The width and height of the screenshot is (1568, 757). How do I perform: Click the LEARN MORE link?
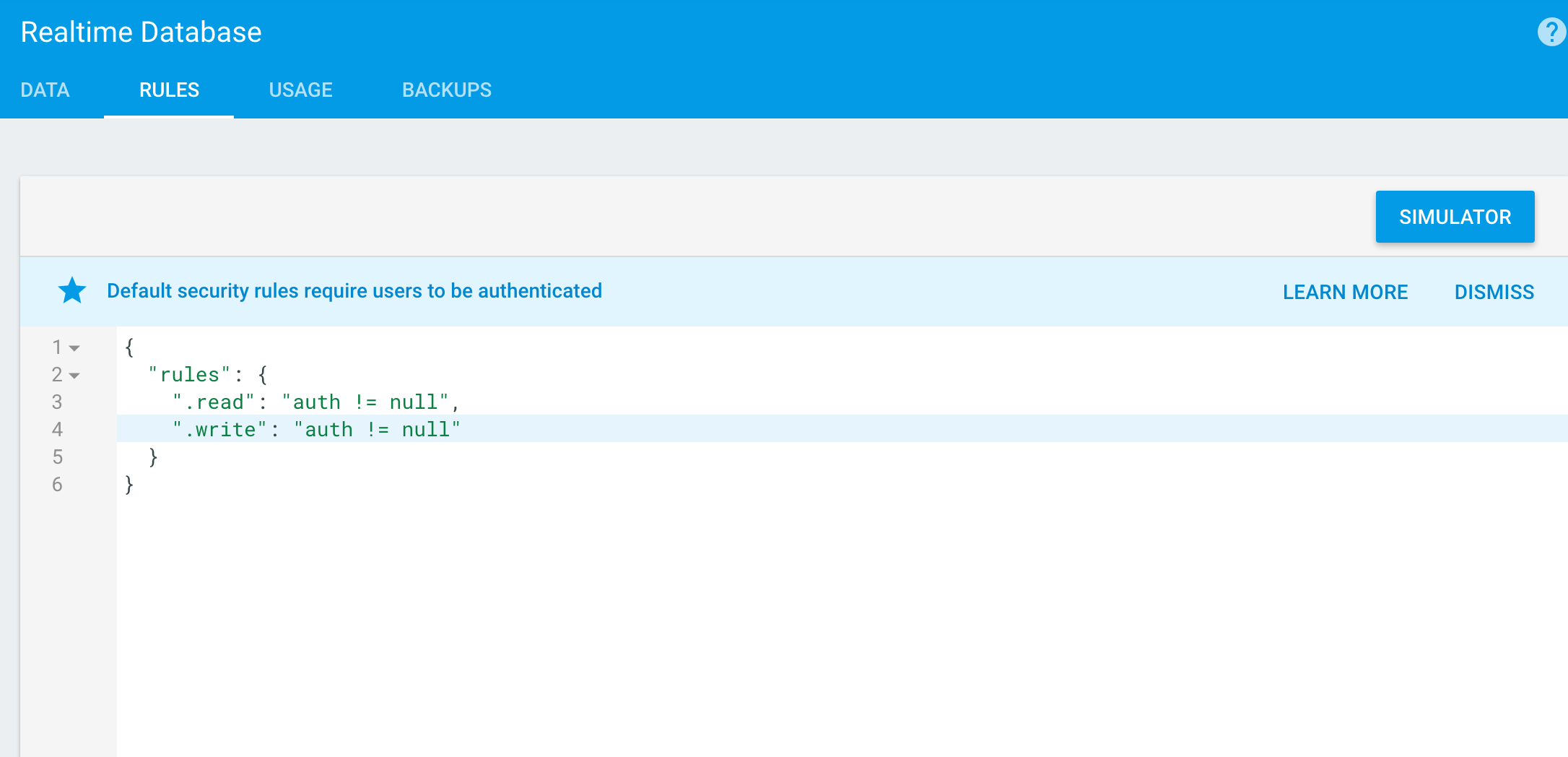pos(1345,292)
